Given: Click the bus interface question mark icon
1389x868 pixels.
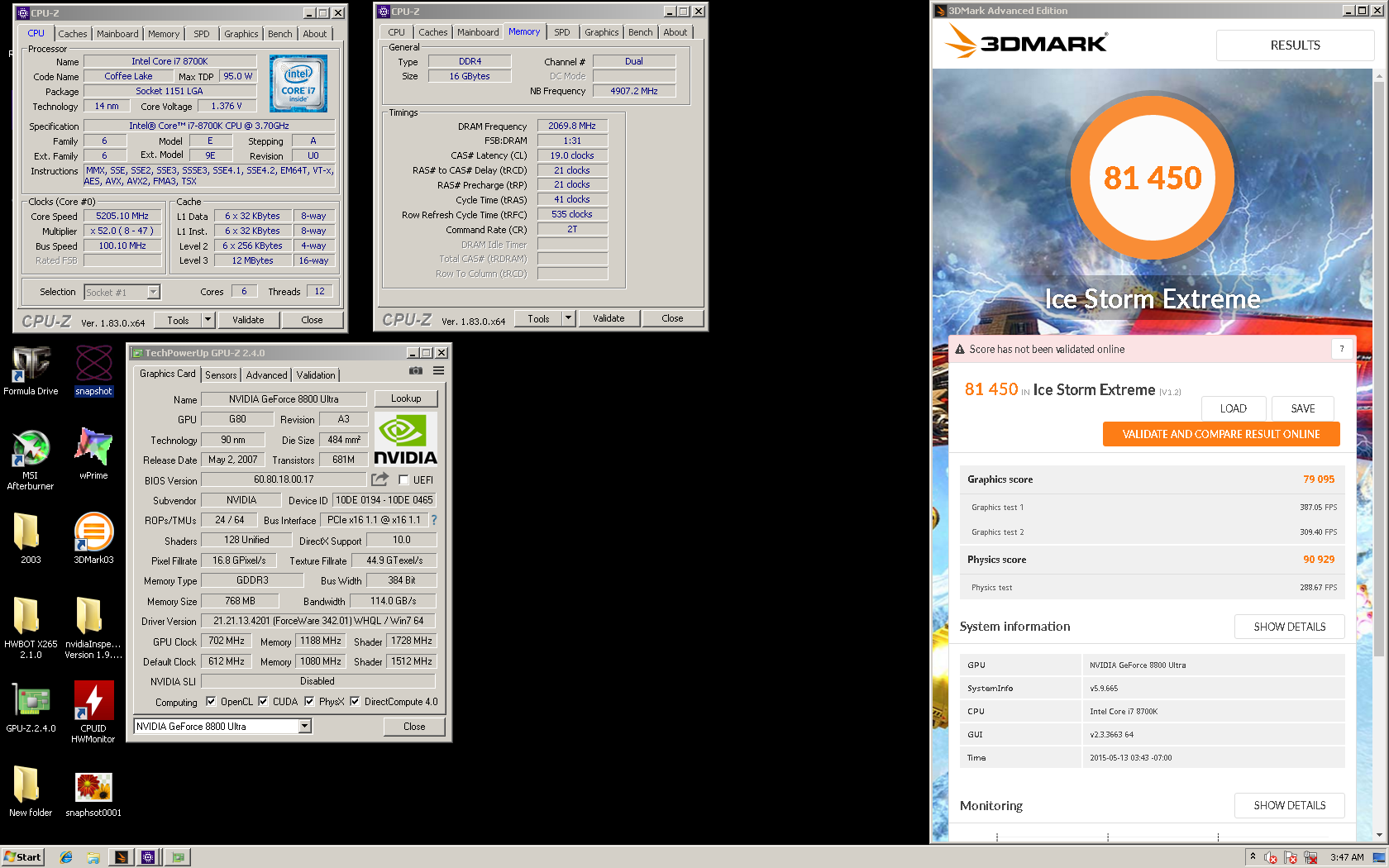Looking at the screenshot, I should 434,520.
